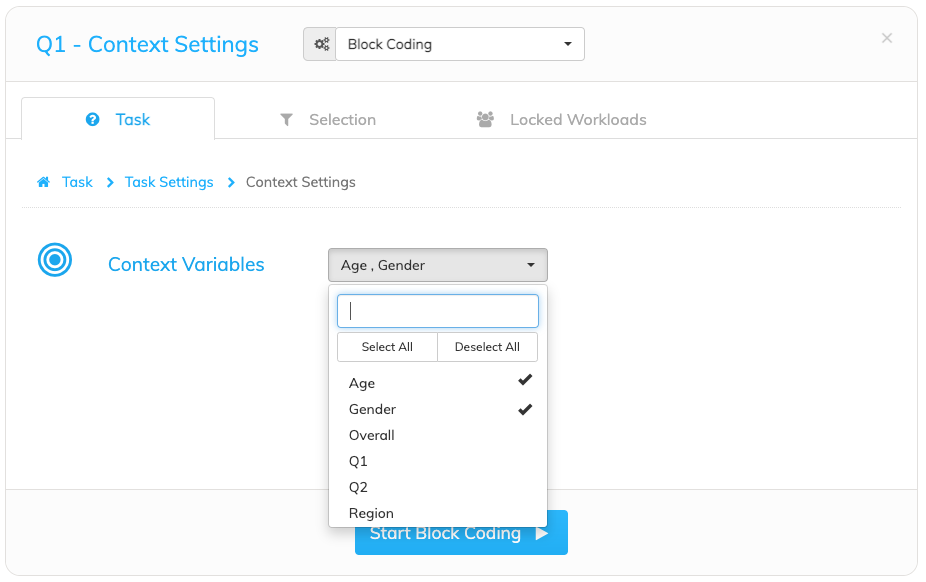Click the funnel icon on the Selection tab

(x=286, y=120)
